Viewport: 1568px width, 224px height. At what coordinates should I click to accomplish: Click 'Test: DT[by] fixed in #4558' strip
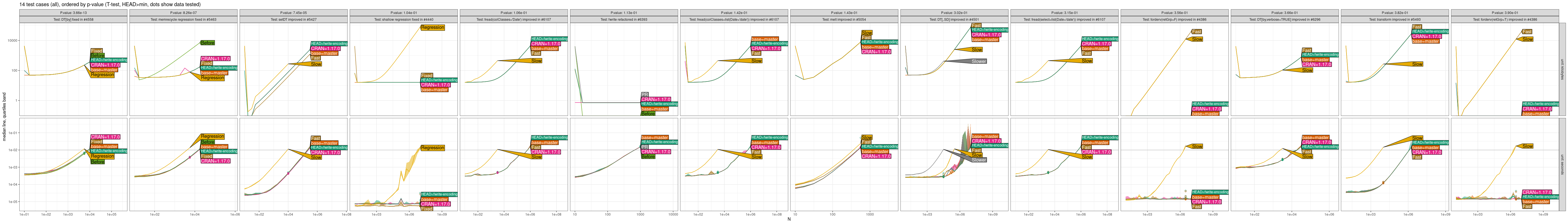coord(73,20)
